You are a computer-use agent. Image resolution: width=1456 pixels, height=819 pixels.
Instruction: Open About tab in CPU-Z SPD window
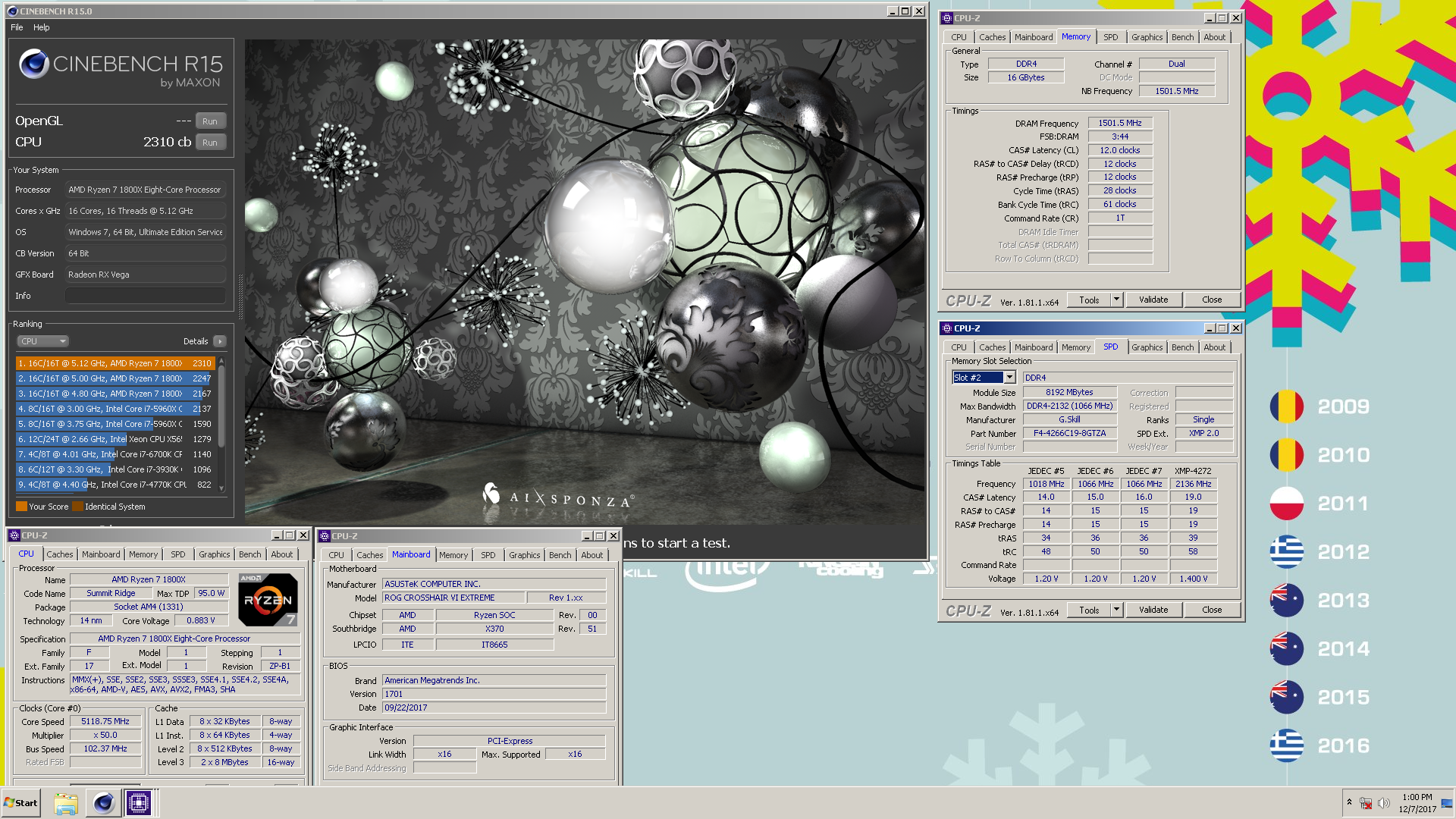coord(1214,347)
